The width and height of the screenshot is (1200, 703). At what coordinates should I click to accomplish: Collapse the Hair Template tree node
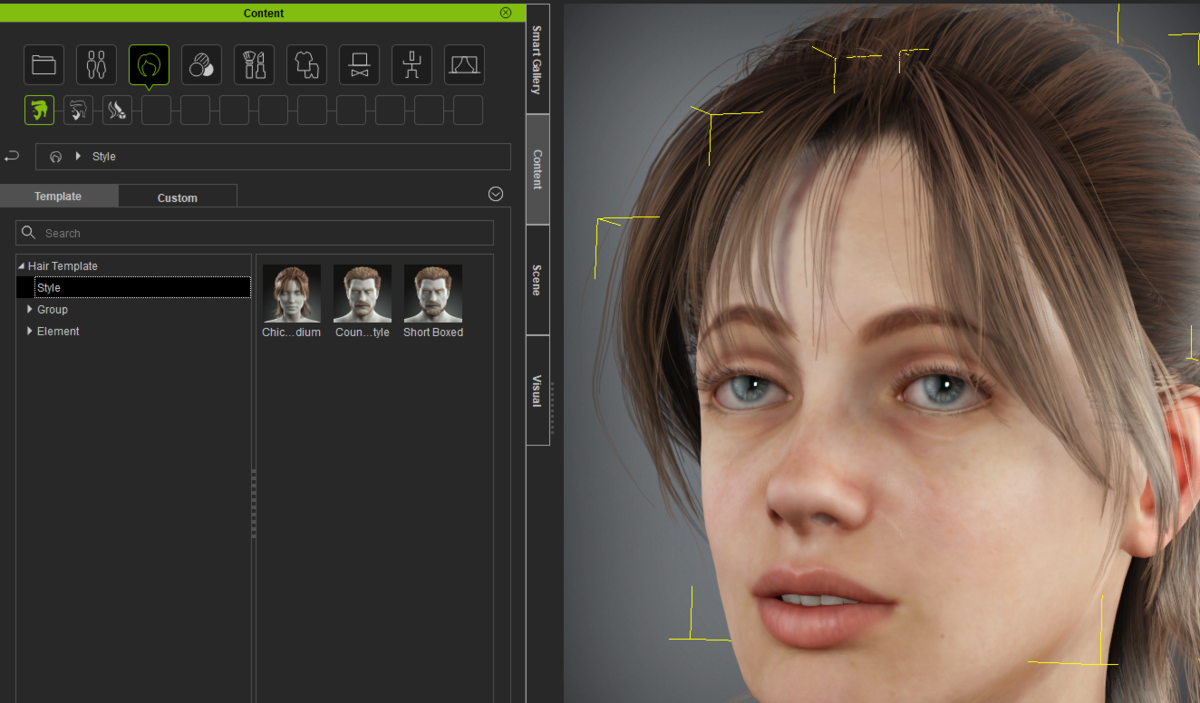coord(21,266)
